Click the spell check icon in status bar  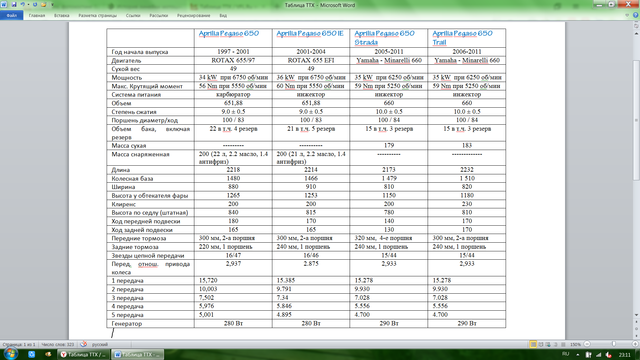pos(83,344)
